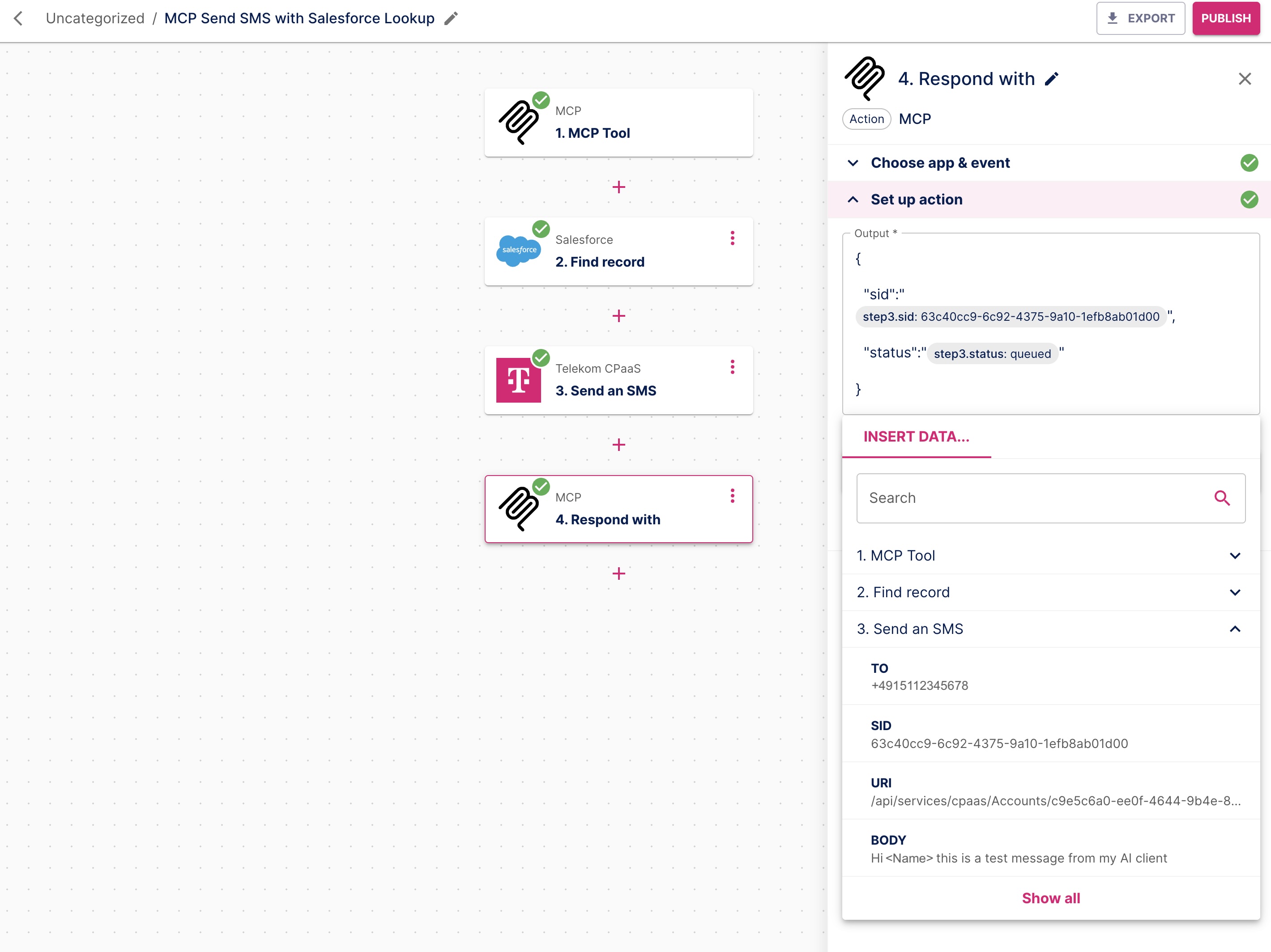This screenshot has height=952, width=1271.
Task: Add a step after 1. MCP Tool
Action: 618,187
